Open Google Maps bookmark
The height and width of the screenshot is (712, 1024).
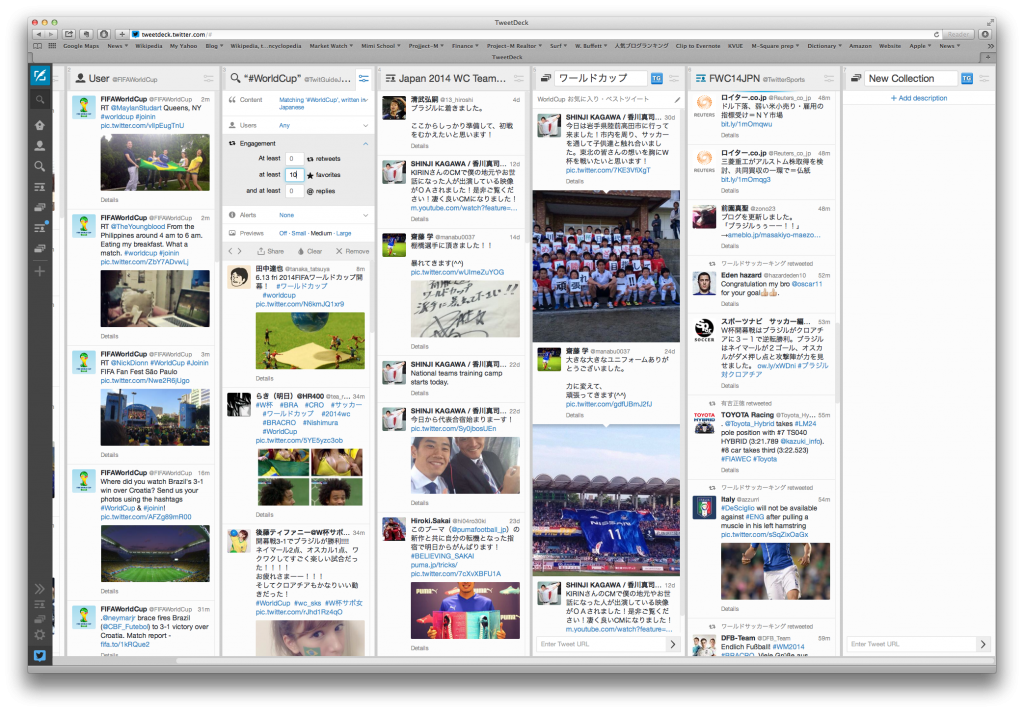(x=81, y=46)
